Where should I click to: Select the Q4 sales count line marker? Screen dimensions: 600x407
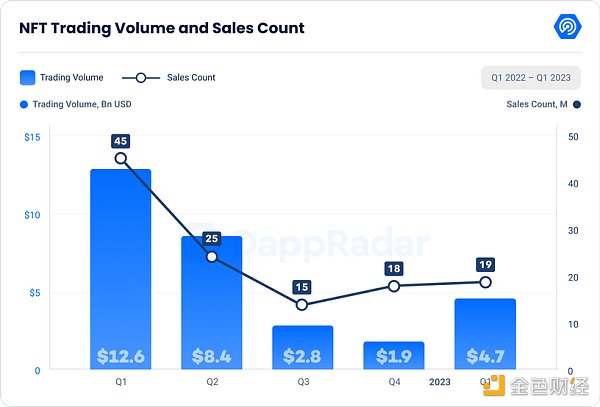[x=394, y=286]
